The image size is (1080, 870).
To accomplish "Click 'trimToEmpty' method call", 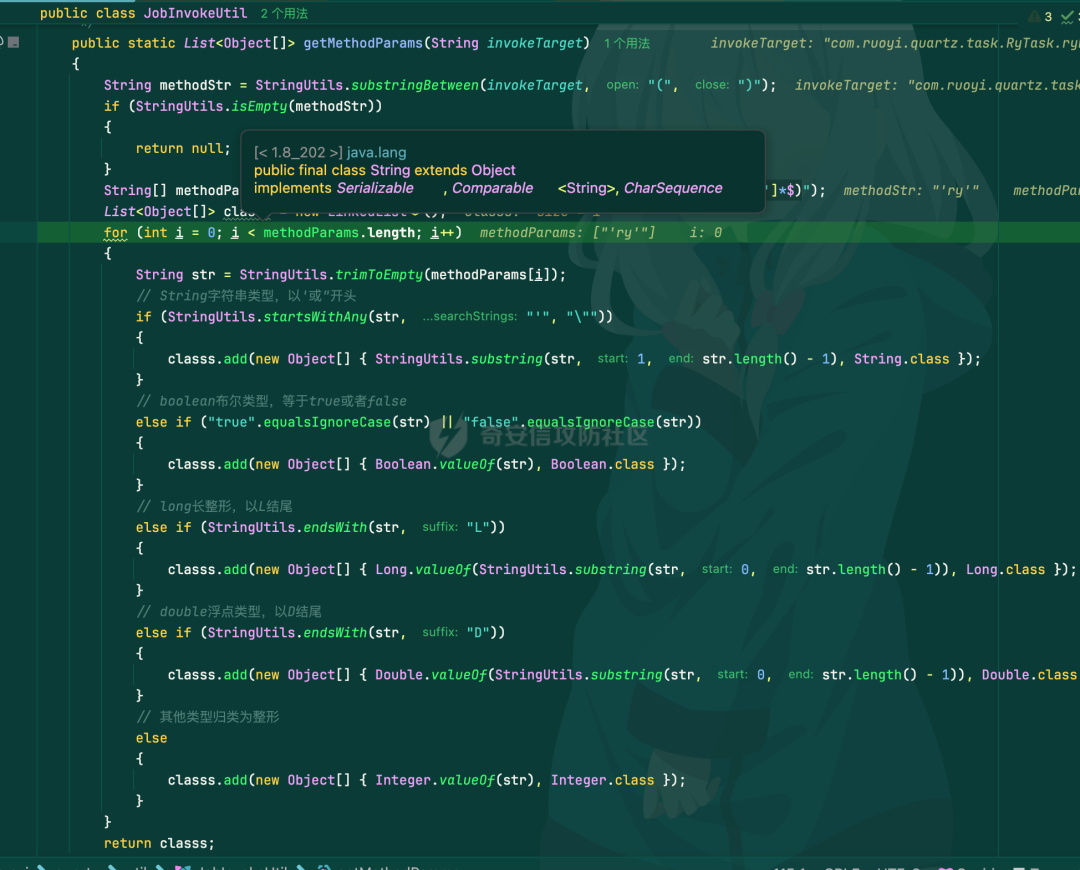I will 380,275.
